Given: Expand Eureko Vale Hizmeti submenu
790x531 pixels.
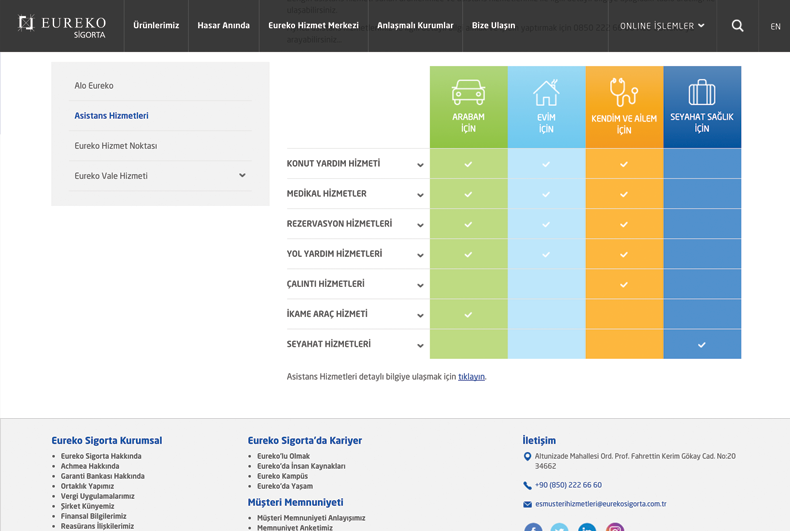Looking at the screenshot, I should tap(242, 176).
